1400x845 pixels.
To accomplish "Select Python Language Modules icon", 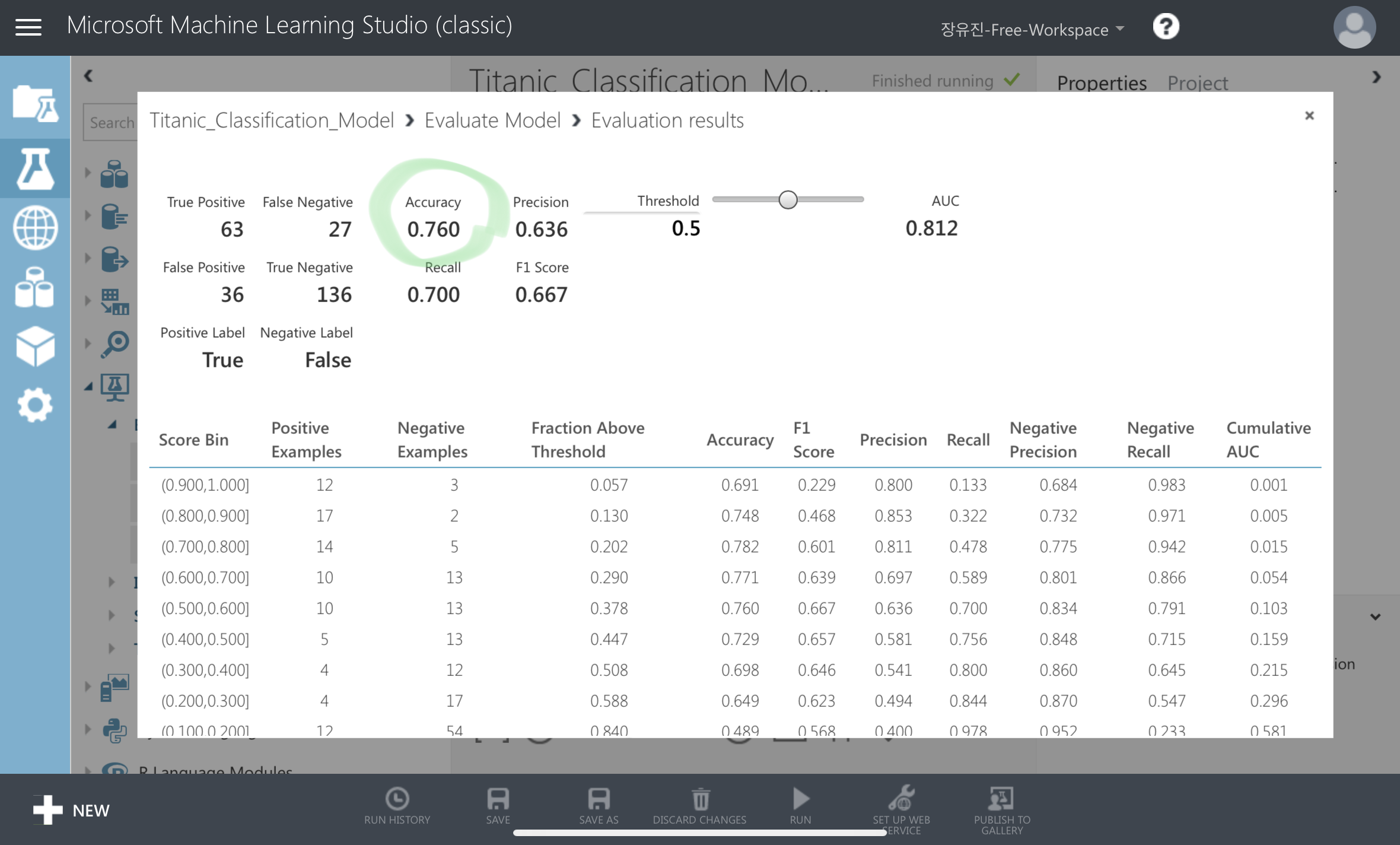I will (x=114, y=730).
